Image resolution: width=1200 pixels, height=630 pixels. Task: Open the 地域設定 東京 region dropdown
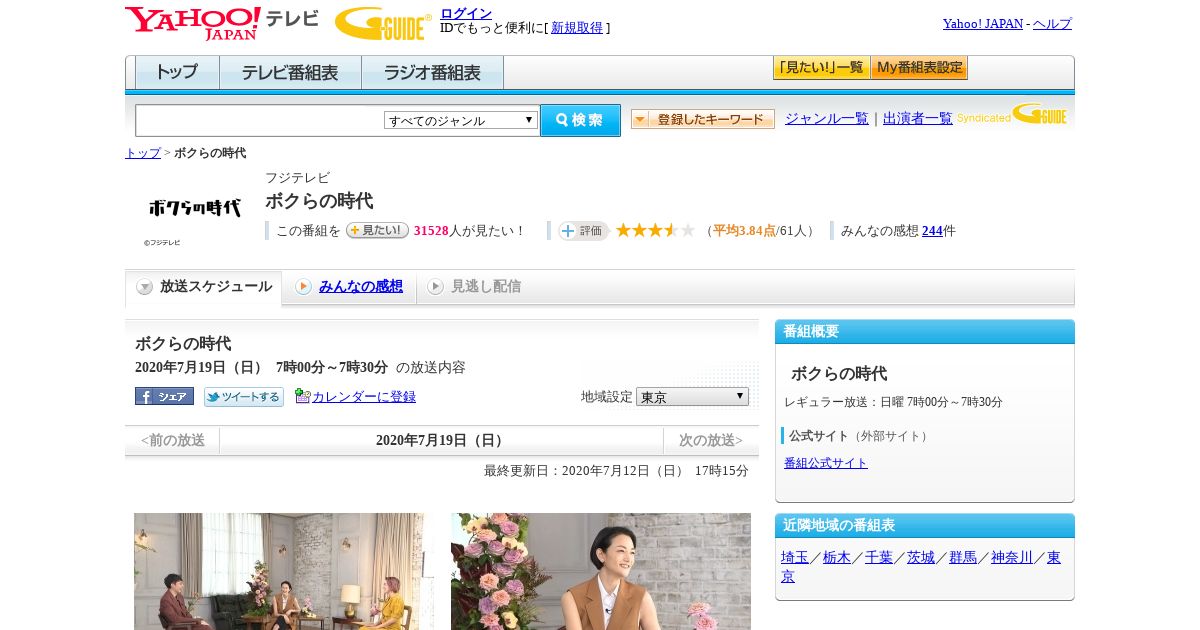[692, 396]
